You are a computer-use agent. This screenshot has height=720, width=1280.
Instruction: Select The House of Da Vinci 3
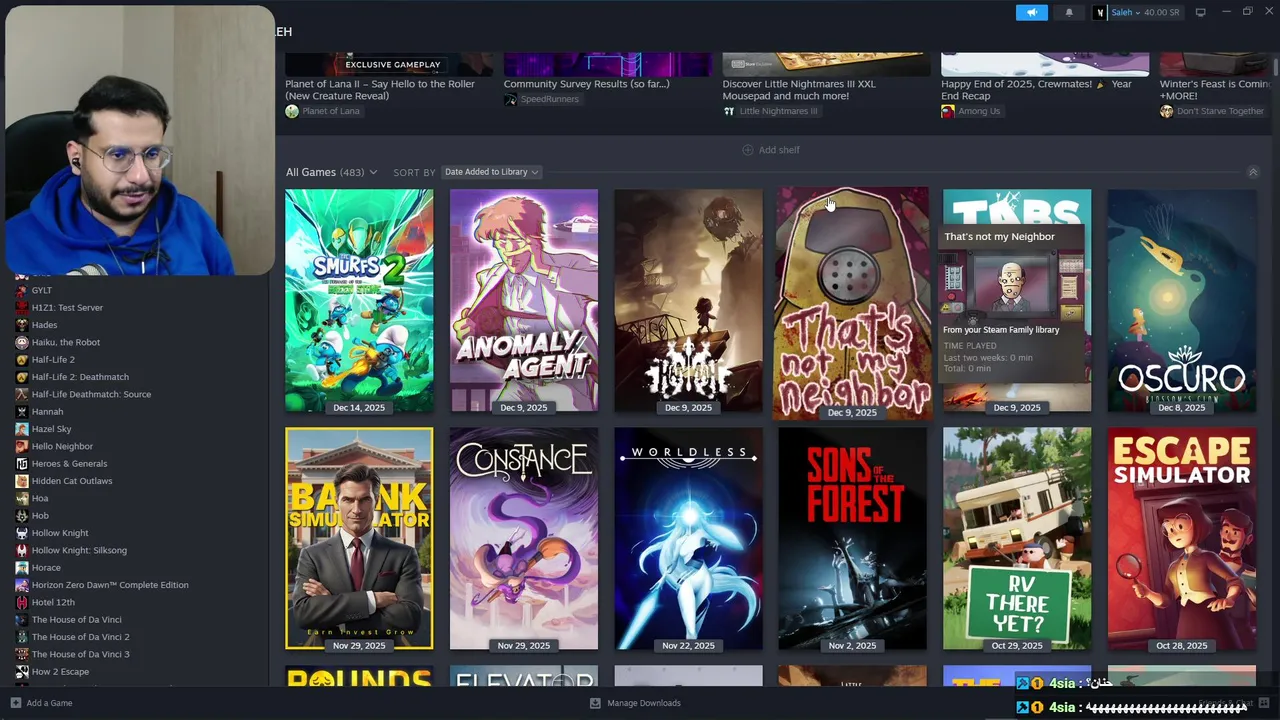pyautogui.click(x=80, y=654)
